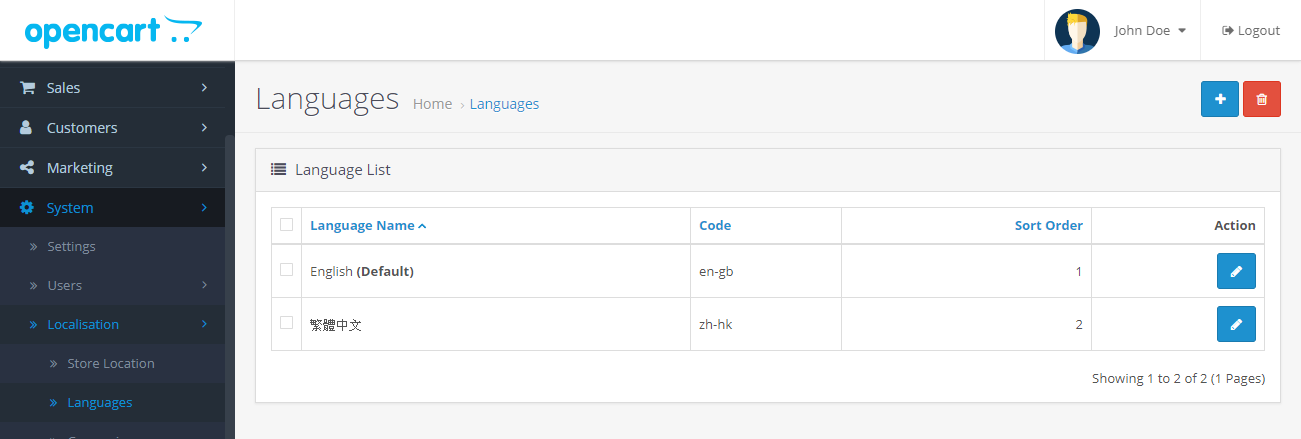Click the Marketing share icon
The width and height of the screenshot is (1301, 439).
point(27,168)
